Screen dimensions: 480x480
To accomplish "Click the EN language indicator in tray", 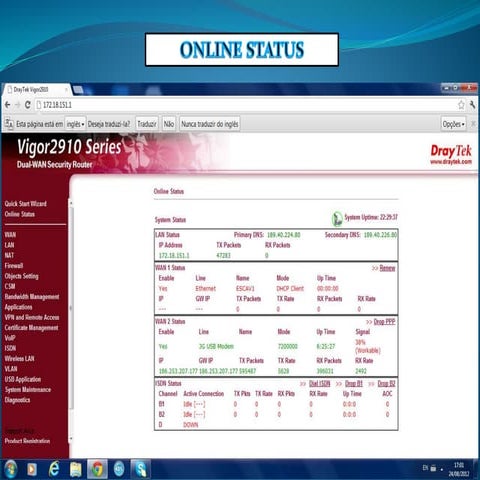I will click(x=425, y=468).
